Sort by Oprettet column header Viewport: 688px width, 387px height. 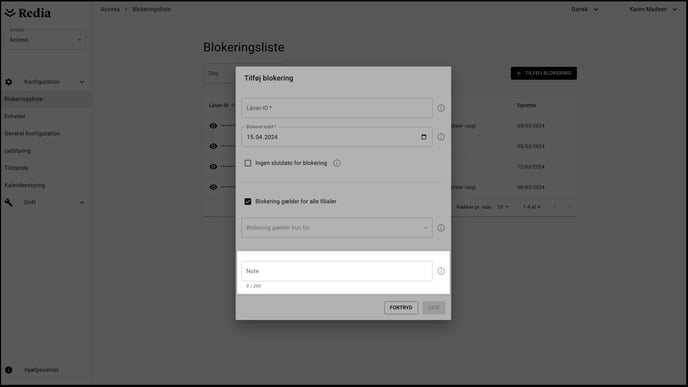[527, 105]
